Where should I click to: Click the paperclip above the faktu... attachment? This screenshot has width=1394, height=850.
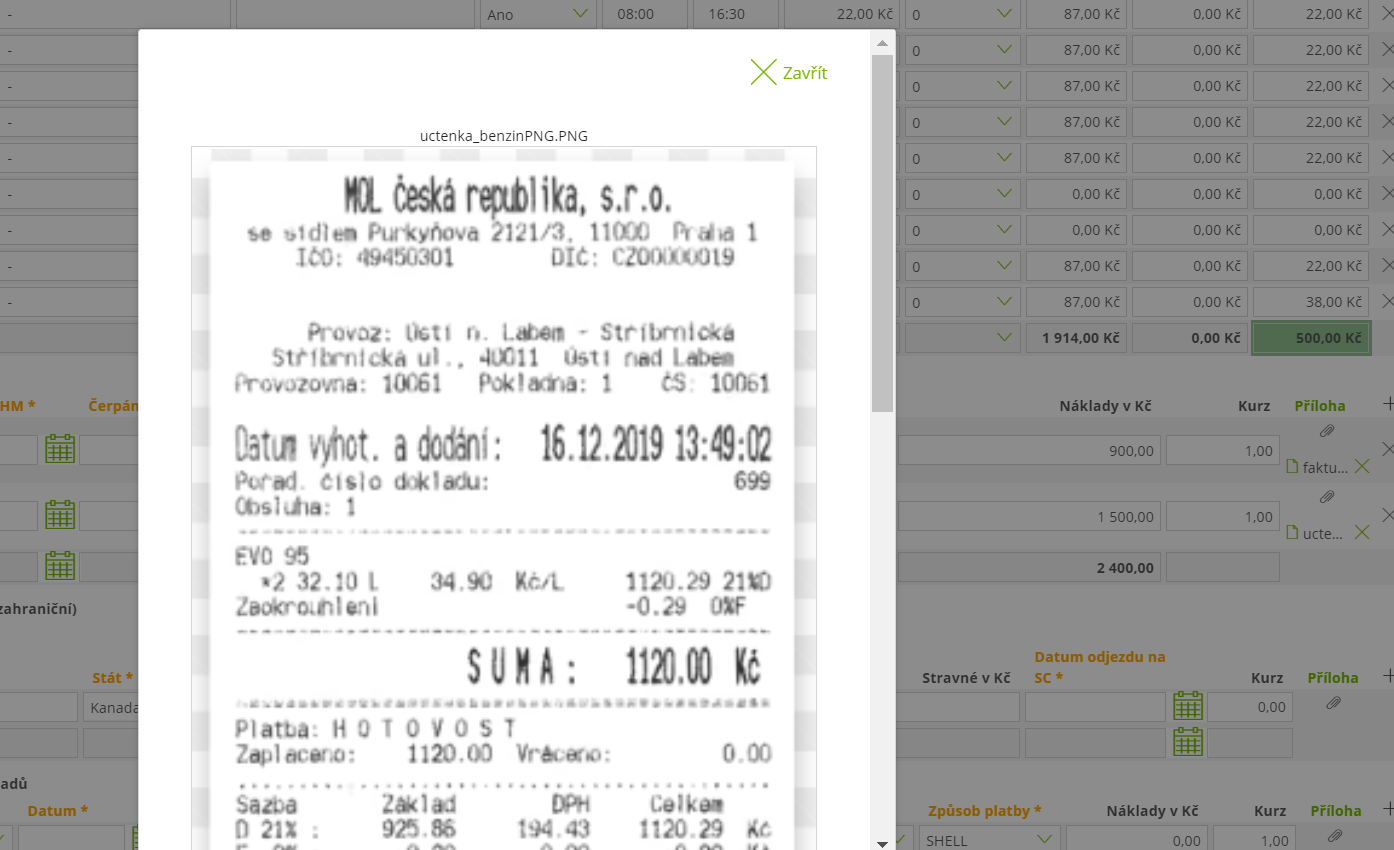(1327, 431)
